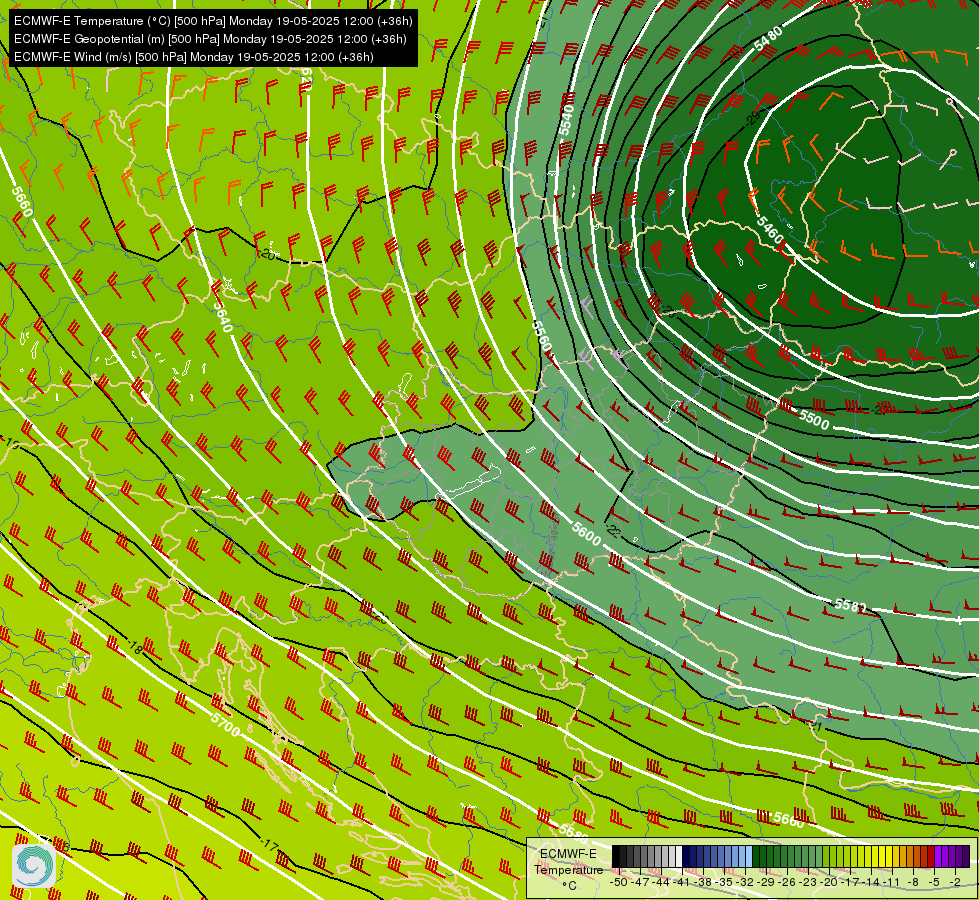
Task: Click the -18 isotherm label on the map
Action: pyautogui.click(x=134, y=648)
